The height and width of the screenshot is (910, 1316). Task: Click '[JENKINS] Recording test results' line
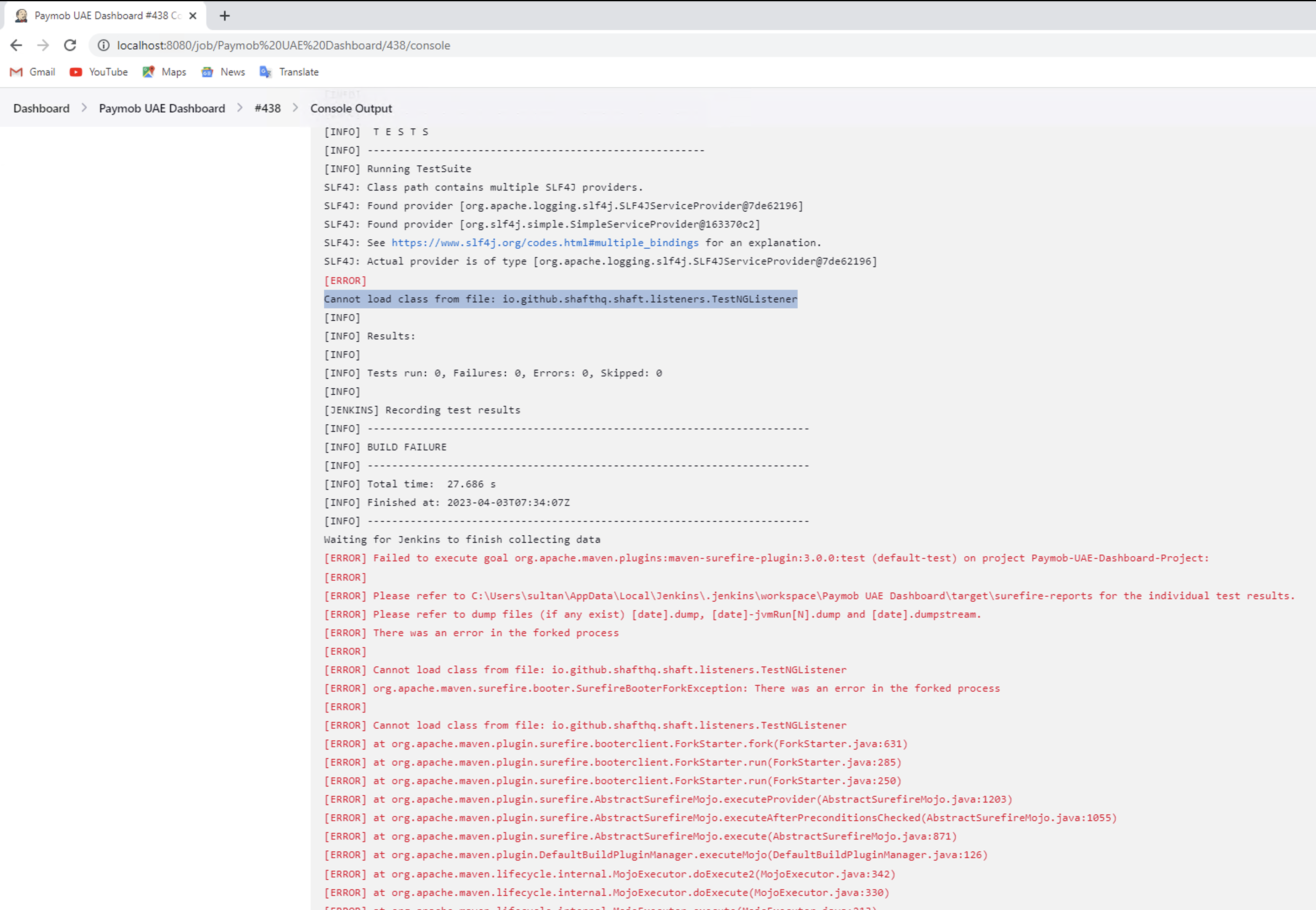click(422, 410)
